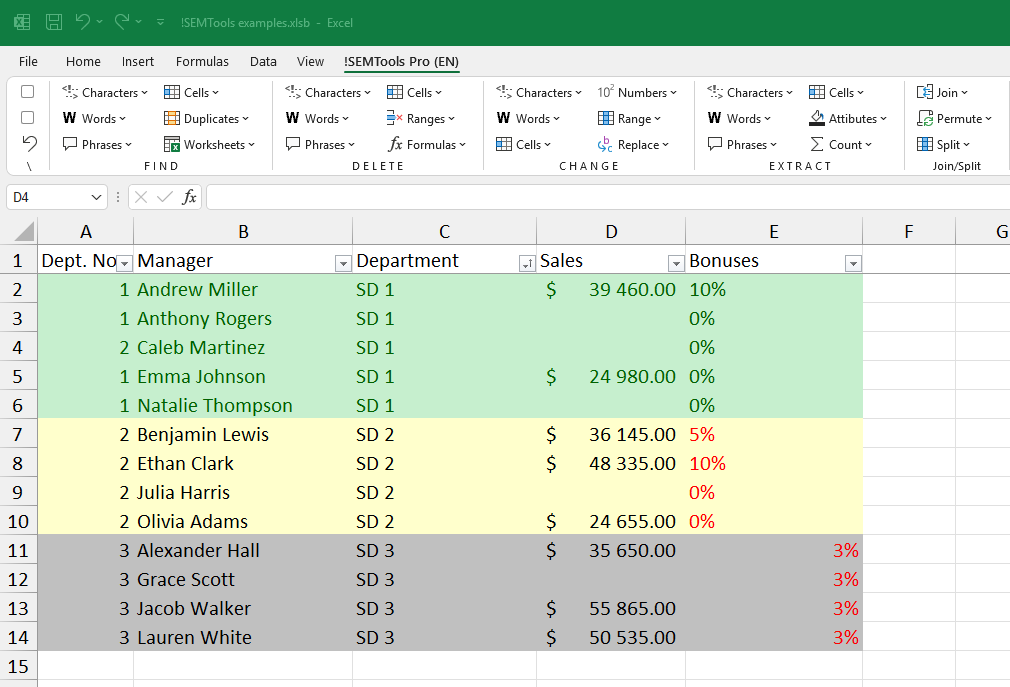The image size is (1010, 687).
Task: Check the lower checkbox beside the FIND group
Action: [x=27, y=118]
